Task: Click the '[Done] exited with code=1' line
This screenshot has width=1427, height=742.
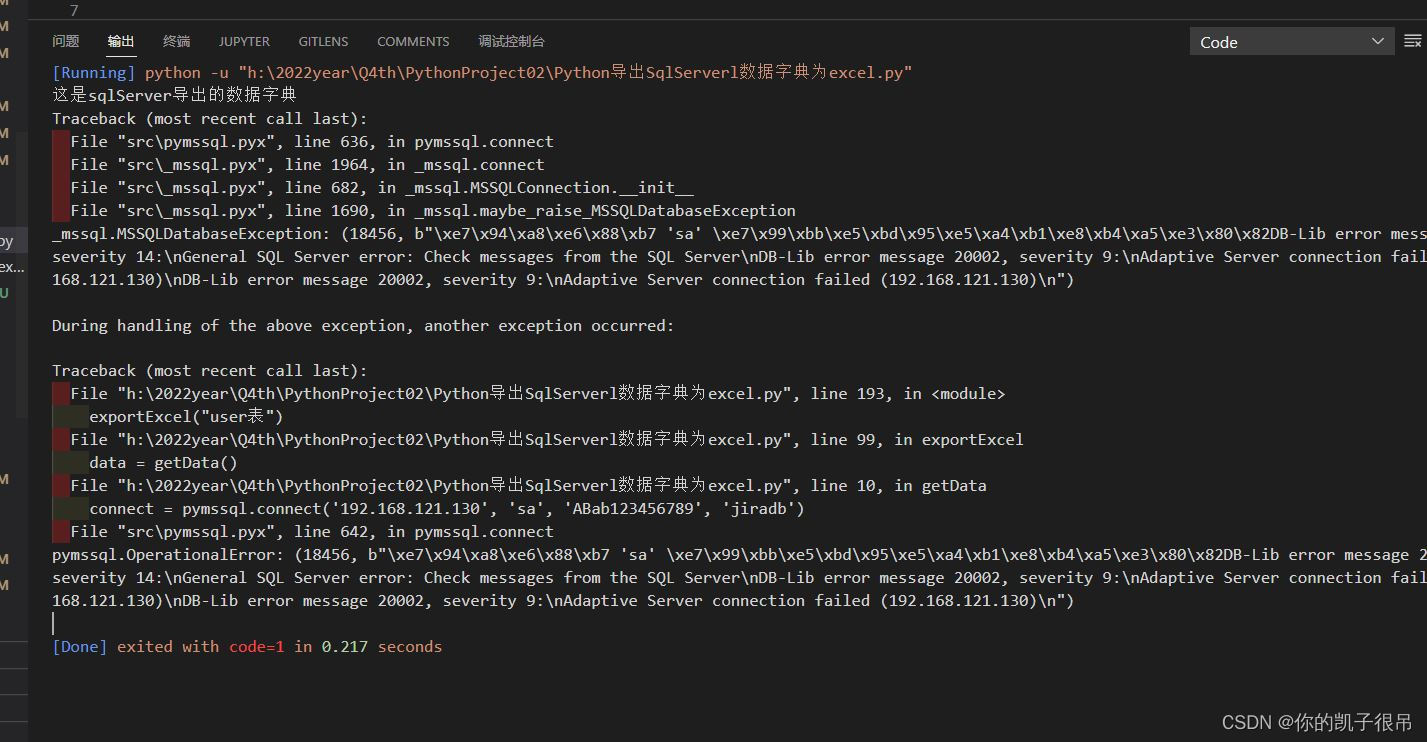Action: click(247, 646)
